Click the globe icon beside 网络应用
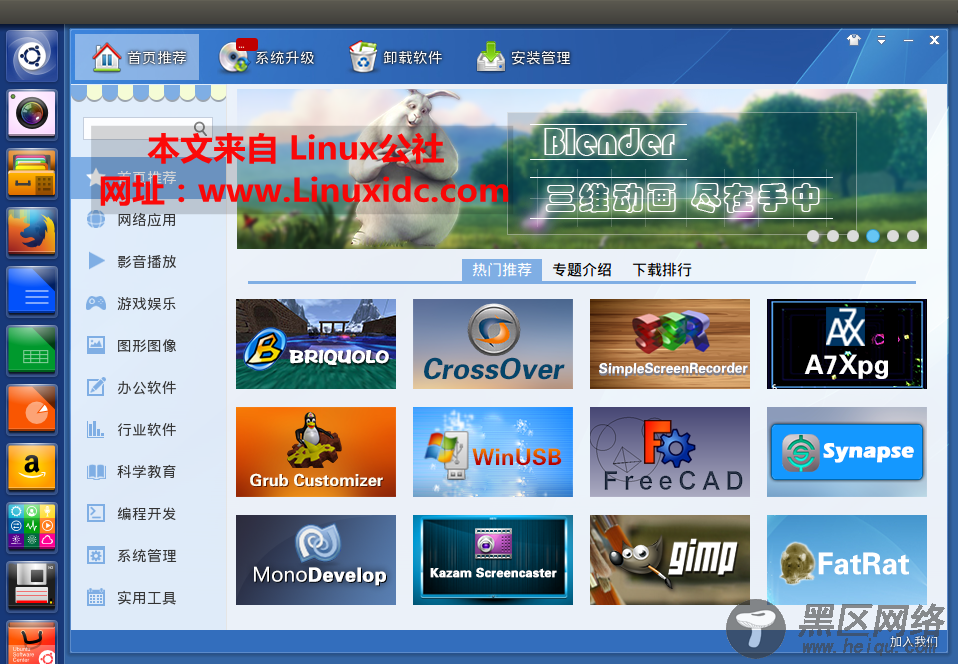958x664 pixels. click(x=96, y=219)
